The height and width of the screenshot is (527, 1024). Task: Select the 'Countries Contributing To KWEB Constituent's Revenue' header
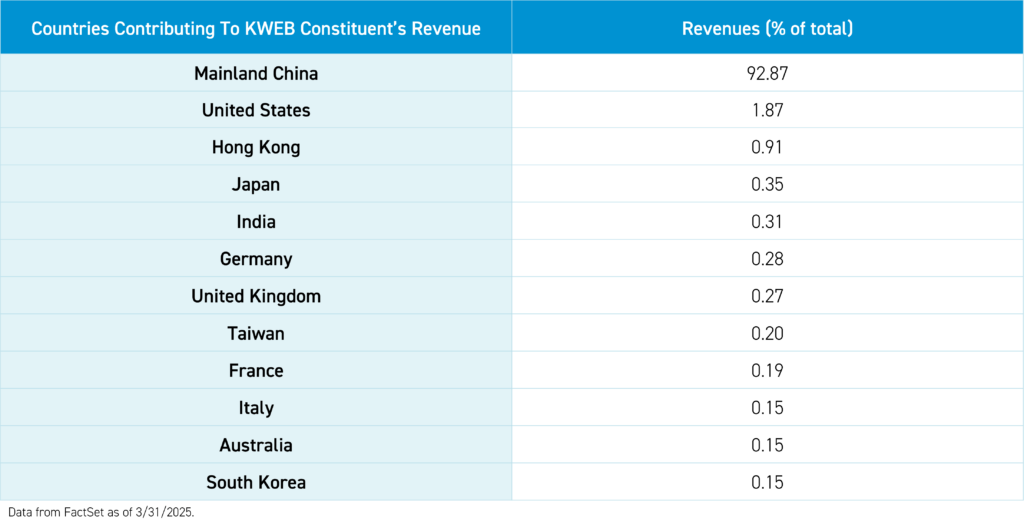[256, 29]
